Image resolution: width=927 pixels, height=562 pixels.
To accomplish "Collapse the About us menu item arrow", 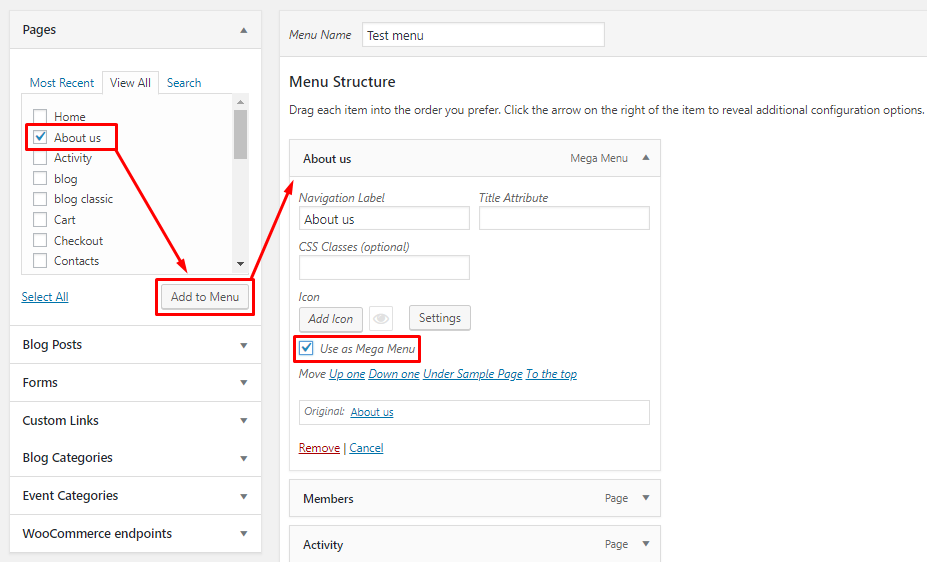I will 646,158.
